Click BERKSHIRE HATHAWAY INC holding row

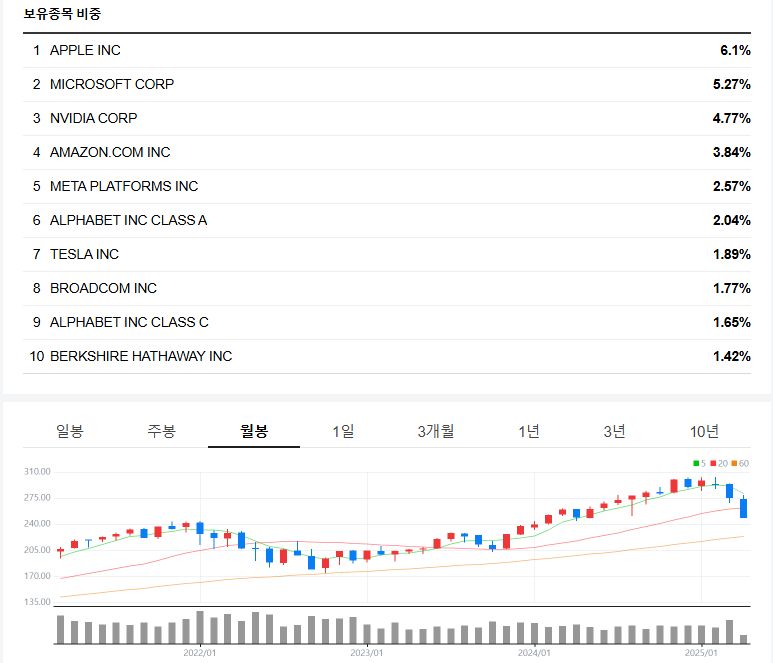coord(387,356)
